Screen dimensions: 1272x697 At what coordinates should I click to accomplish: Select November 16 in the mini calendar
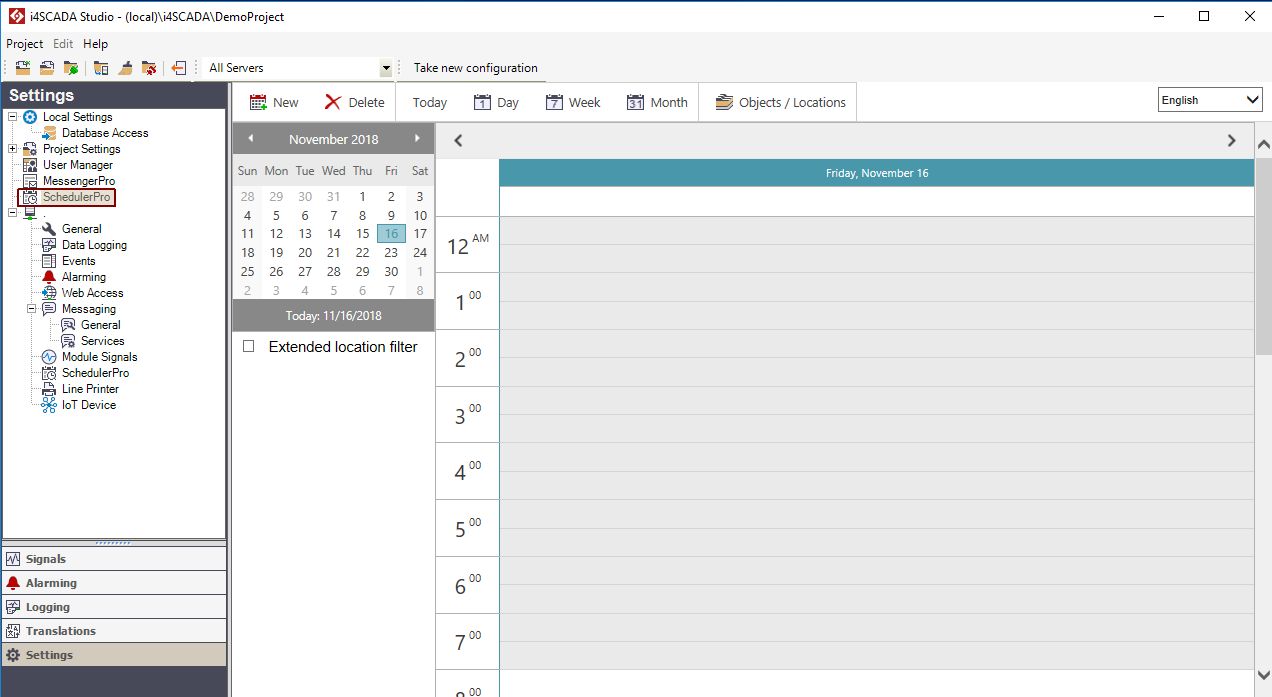(391, 234)
